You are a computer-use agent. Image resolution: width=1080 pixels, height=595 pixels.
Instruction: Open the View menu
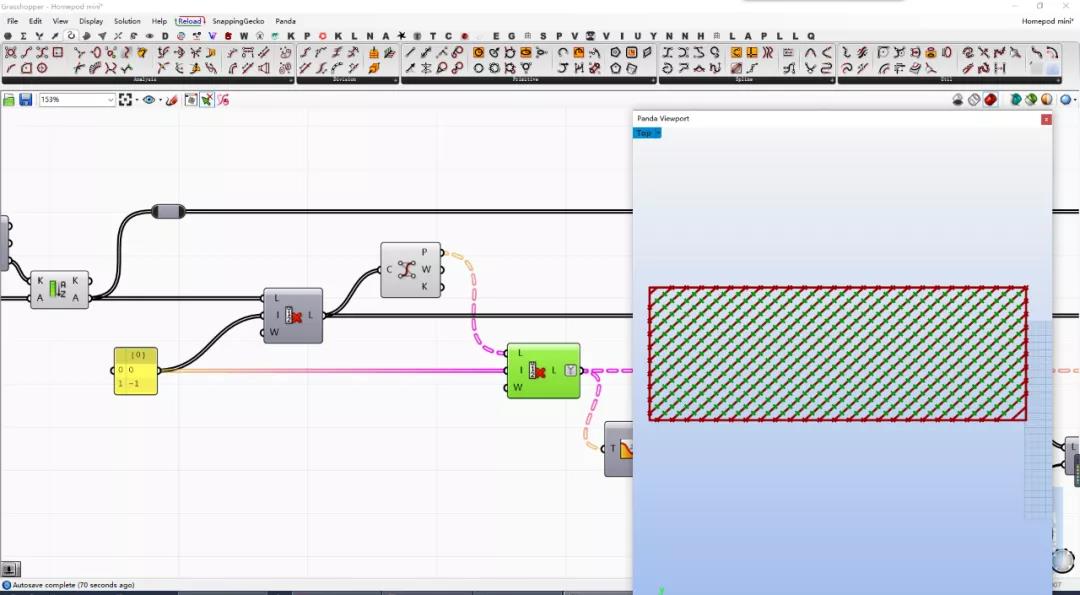click(61, 21)
